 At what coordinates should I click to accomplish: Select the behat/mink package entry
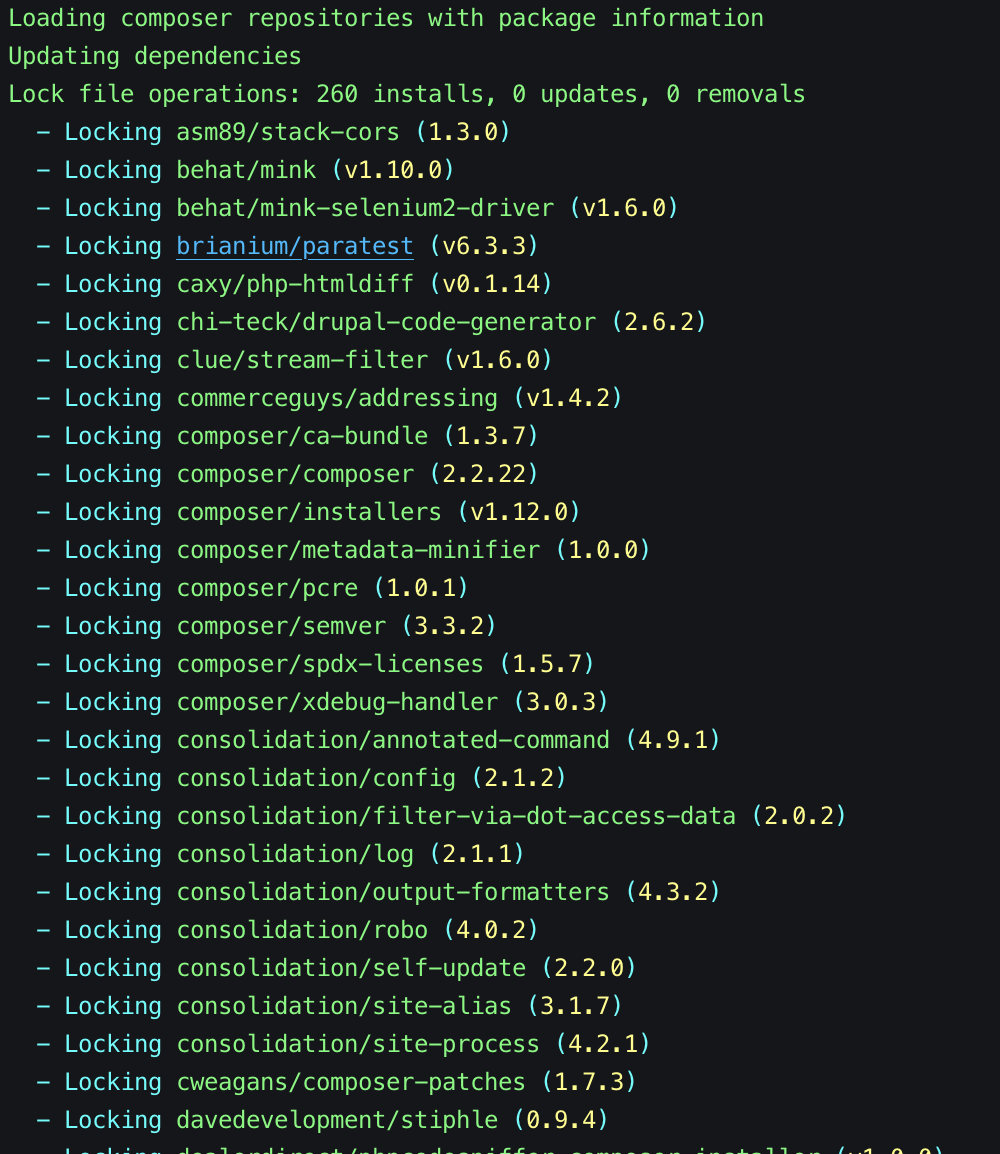245,169
